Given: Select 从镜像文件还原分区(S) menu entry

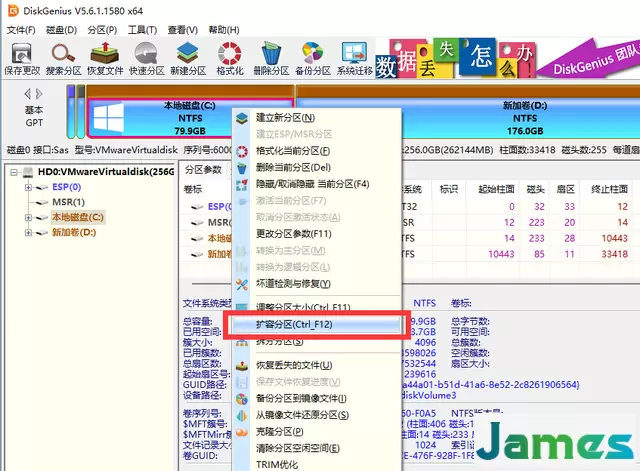Looking at the screenshot, I should pyautogui.click(x=316, y=415).
